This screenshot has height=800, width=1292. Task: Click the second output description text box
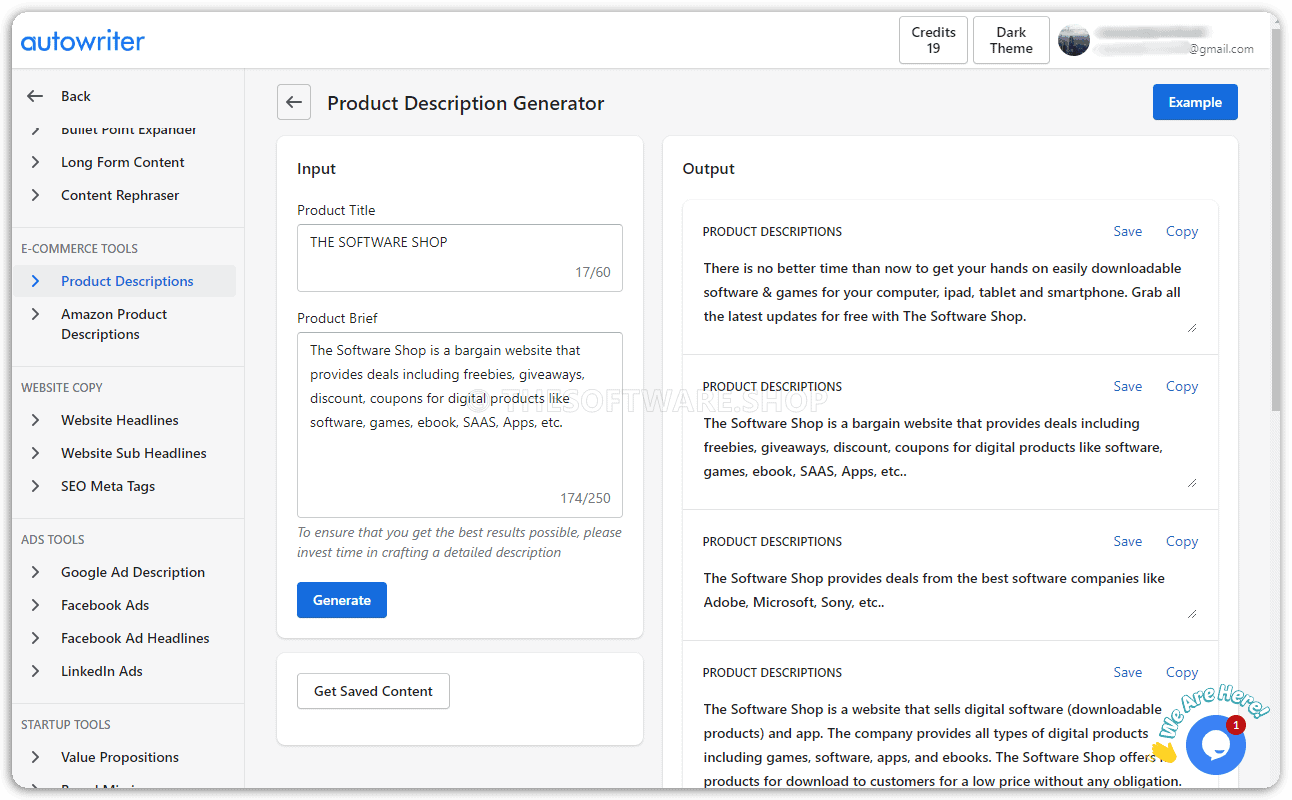click(x=950, y=448)
